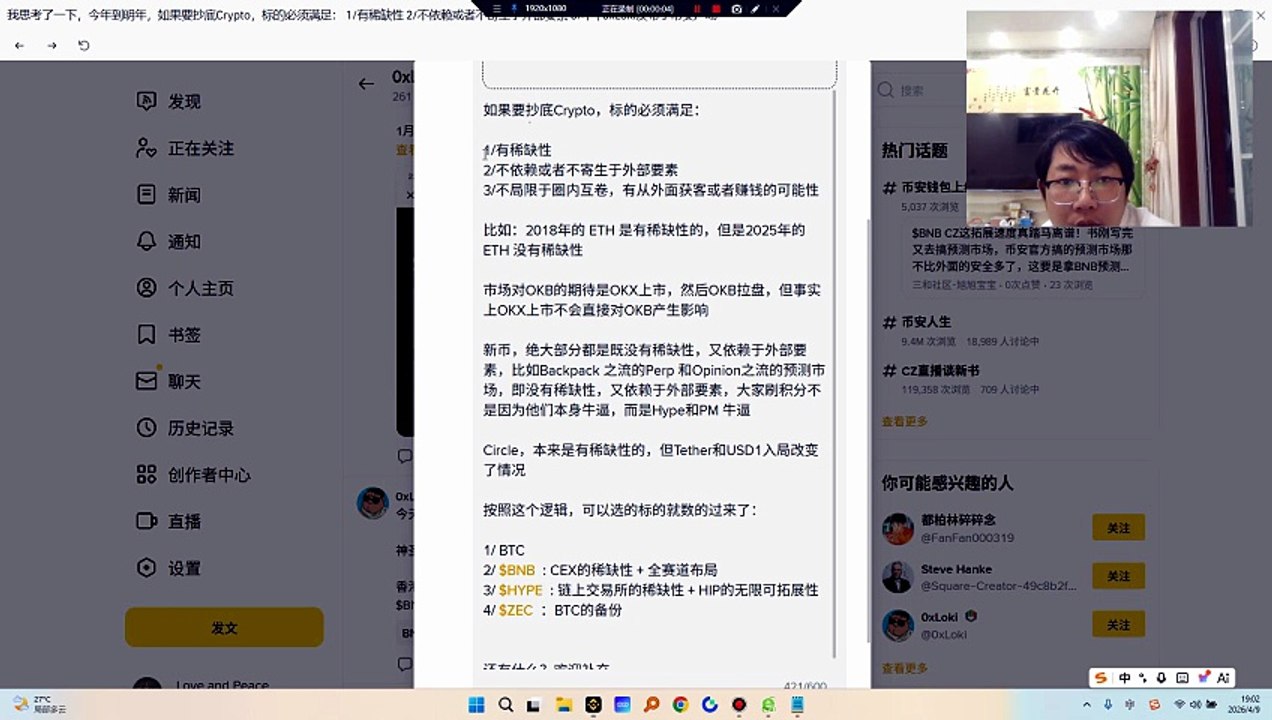Open 个人主页 profile page

point(185,288)
